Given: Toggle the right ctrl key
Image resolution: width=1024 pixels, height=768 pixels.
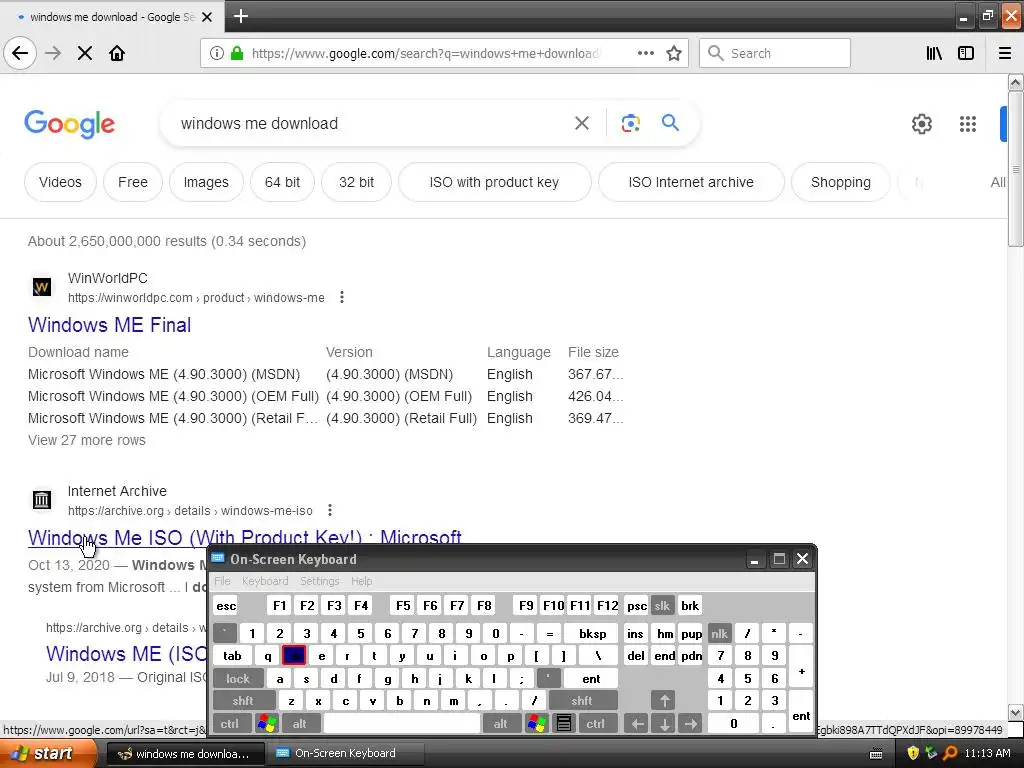Looking at the screenshot, I should coord(595,724).
